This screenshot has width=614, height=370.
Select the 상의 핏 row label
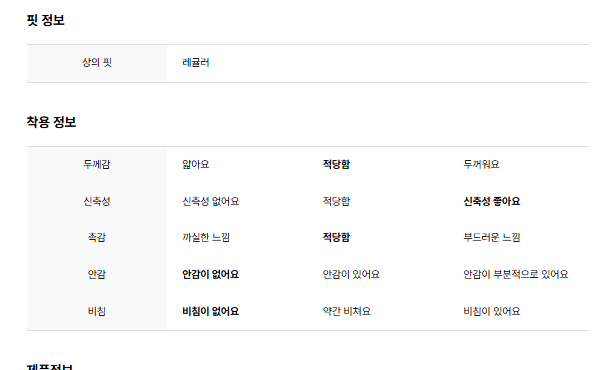[x=97, y=63]
